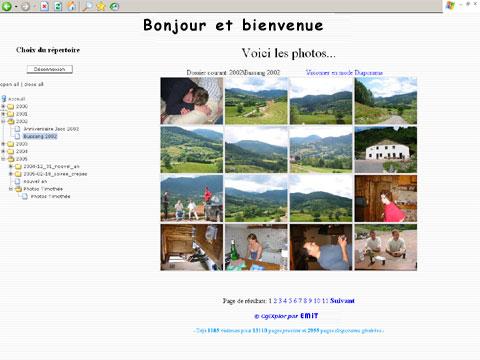This screenshot has width=480, height=360.
Task: Click the CgiXplor par EMiT credit link
Action: pyautogui.click(x=286, y=316)
